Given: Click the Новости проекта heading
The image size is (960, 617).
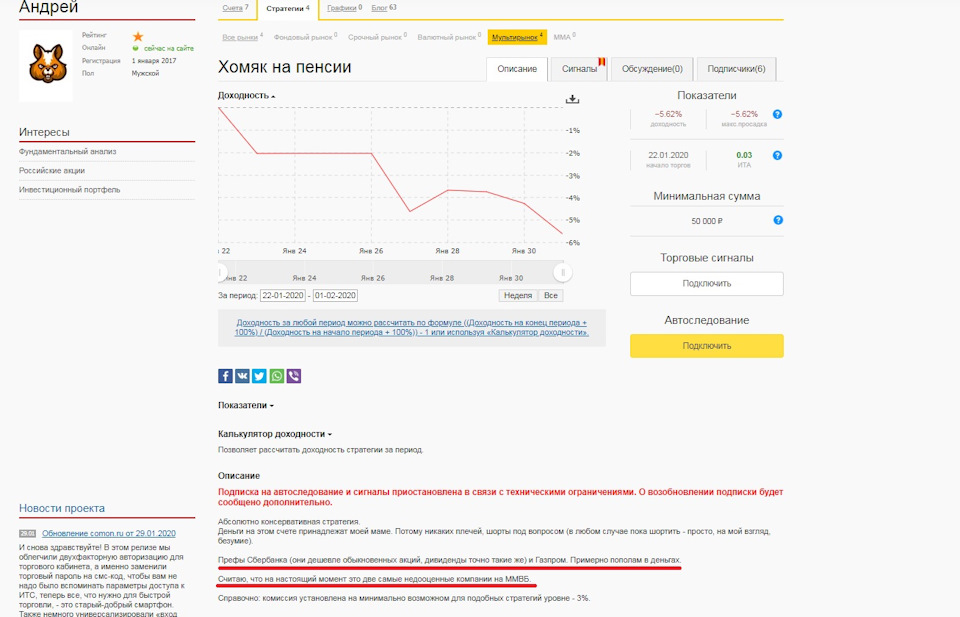Looking at the screenshot, I should pyautogui.click(x=62, y=508).
